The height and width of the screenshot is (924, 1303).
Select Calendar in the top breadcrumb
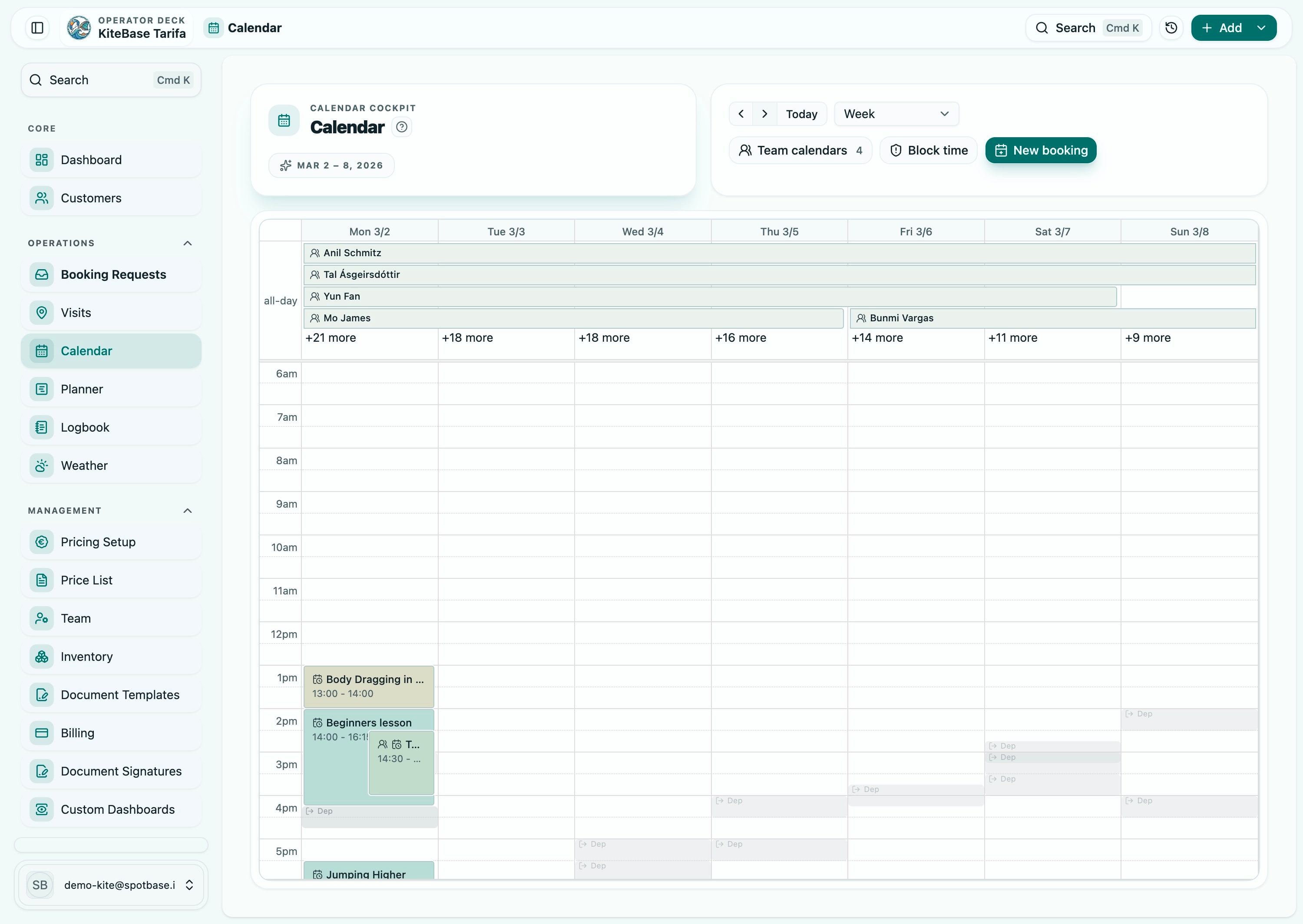[x=255, y=27]
